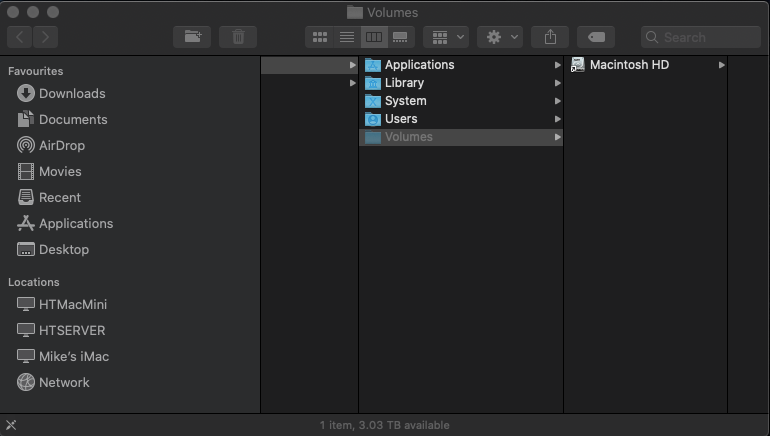Expand the Macintosh HD disclosure arrow
Viewport: 770px width, 436px height.
click(721, 65)
